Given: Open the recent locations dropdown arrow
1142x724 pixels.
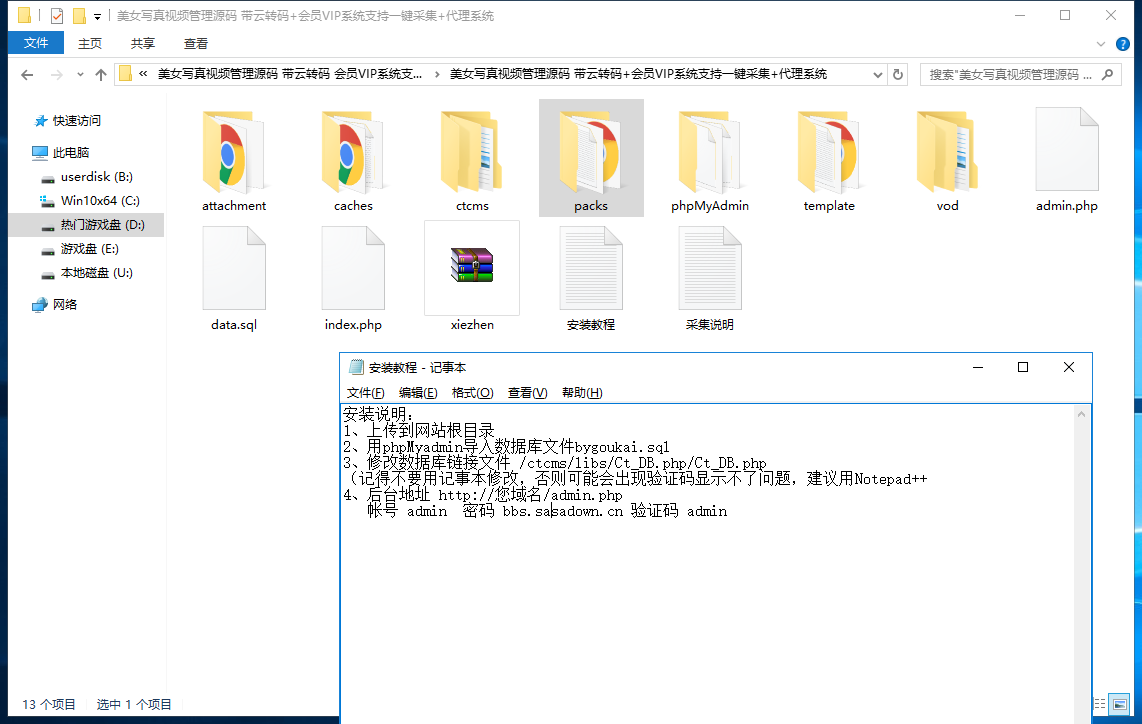Looking at the screenshot, I should click(80, 74).
